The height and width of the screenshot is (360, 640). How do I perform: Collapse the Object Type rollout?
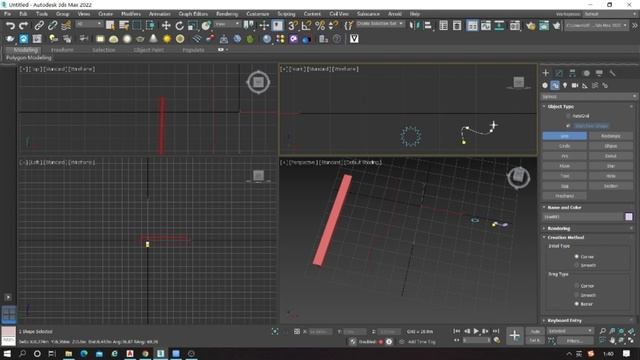561,107
